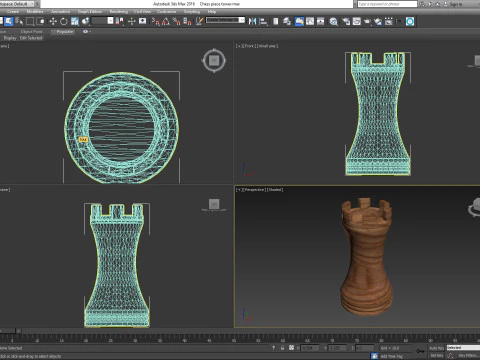Image resolution: width=480 pixels, height=360 pixels.
Task: Select the Select Object tool
Action: click(x=9, y=21)
